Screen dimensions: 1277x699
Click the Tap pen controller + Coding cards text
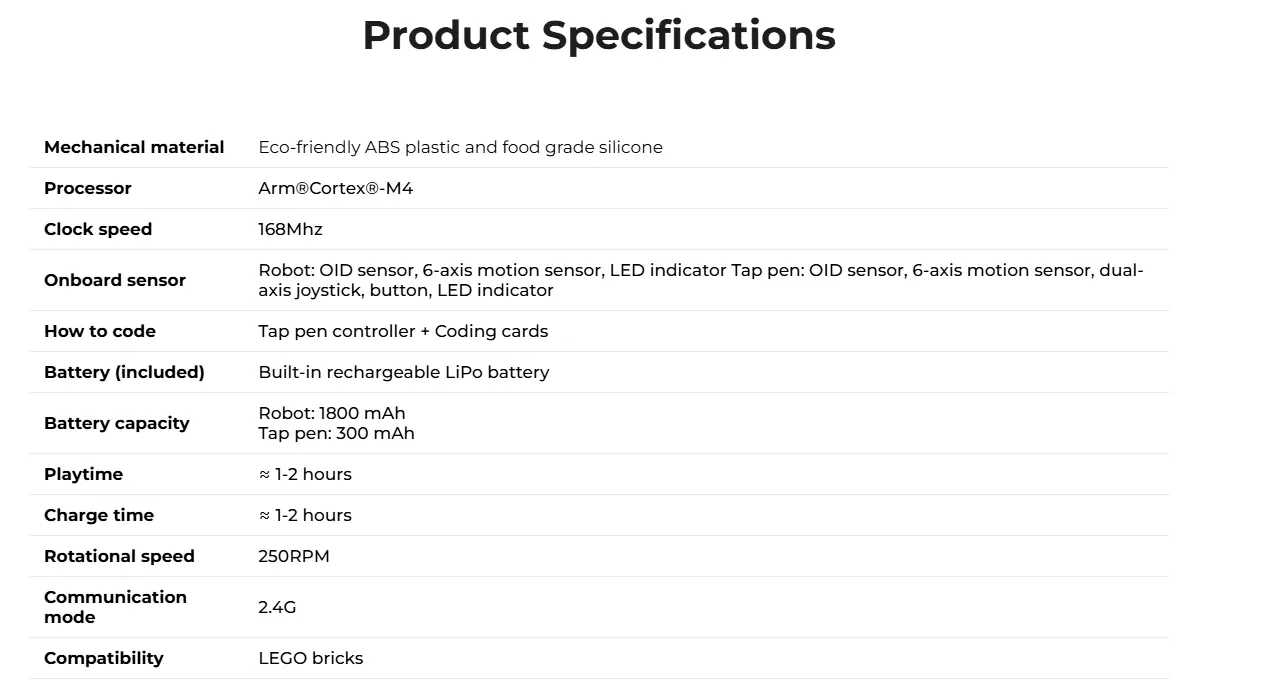(x=403, y=331)
